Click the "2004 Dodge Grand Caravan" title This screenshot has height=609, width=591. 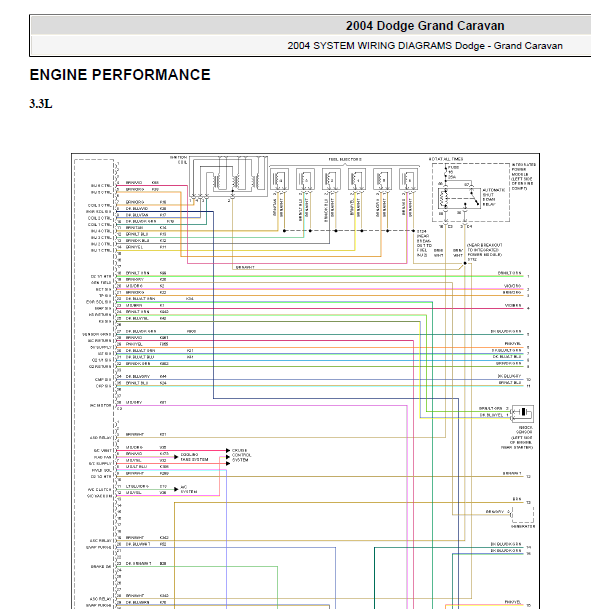[x=425, y=26]
